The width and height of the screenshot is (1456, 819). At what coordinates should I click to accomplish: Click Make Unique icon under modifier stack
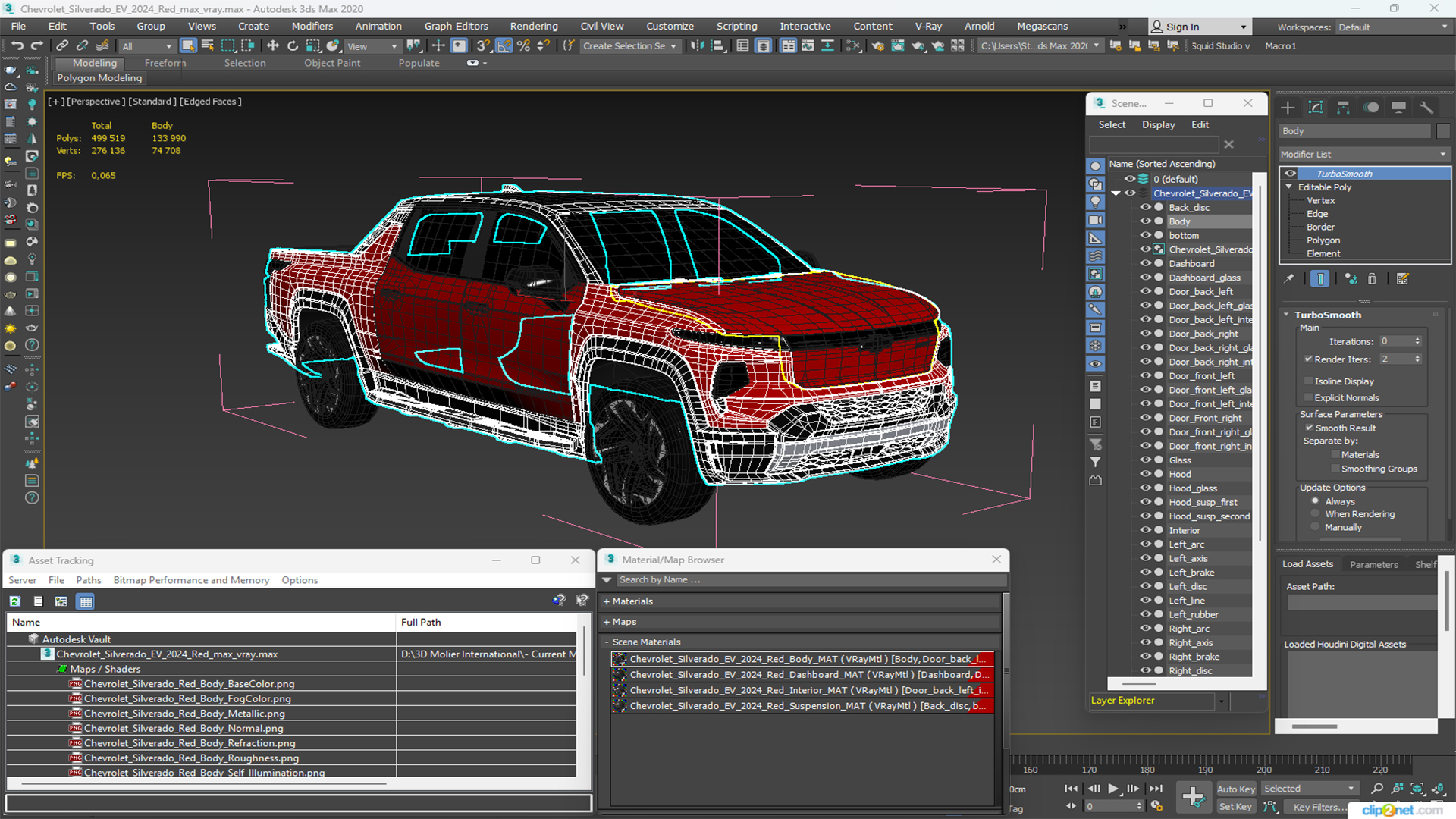pyautogui.click(x=1351, y=279)
